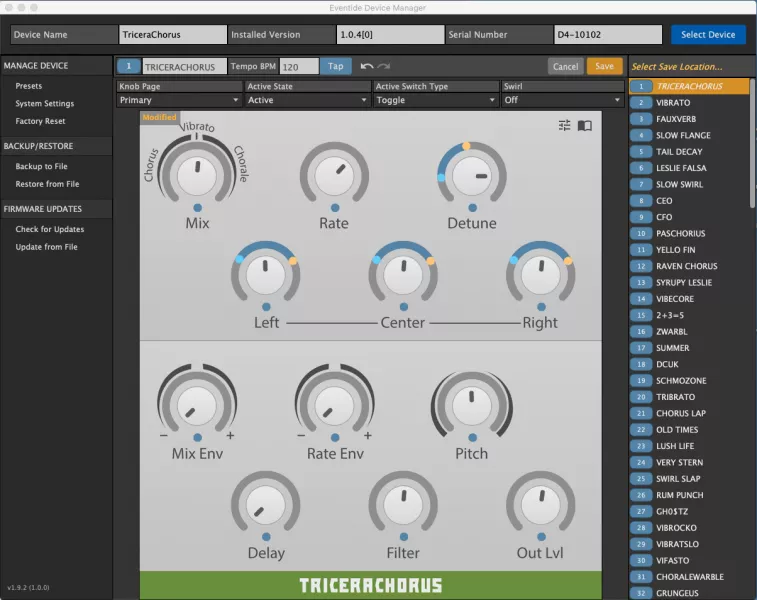Click the blue dot under Detune knob

coord(473,208)
